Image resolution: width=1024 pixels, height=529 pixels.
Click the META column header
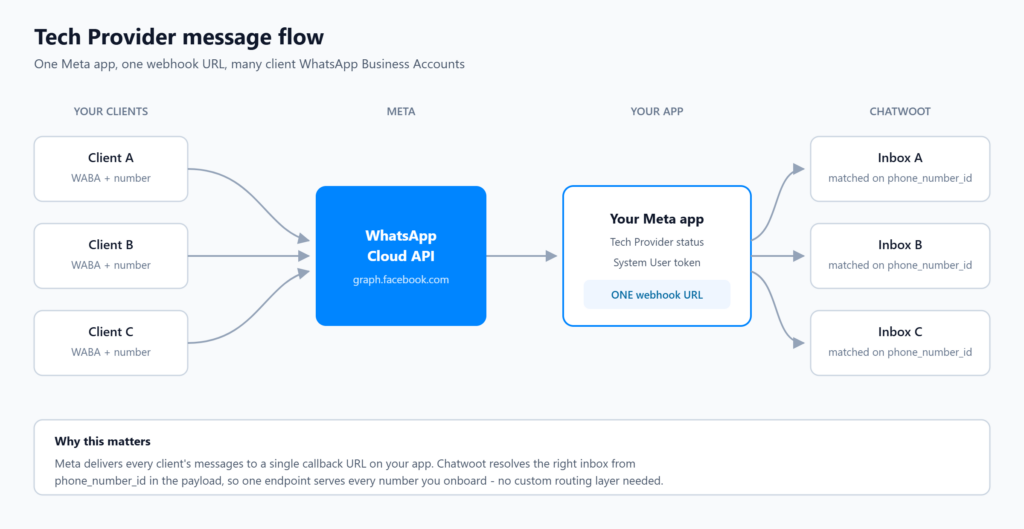pyautogui.click(x=401, y=111)
